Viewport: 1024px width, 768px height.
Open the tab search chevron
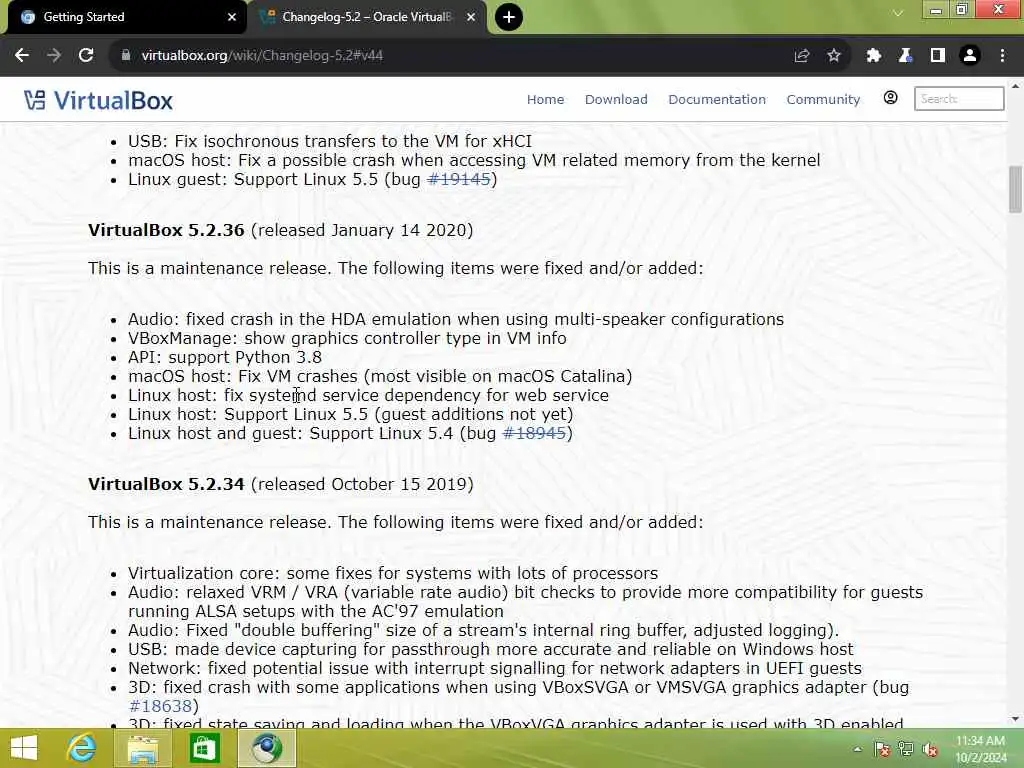[898, 13]
